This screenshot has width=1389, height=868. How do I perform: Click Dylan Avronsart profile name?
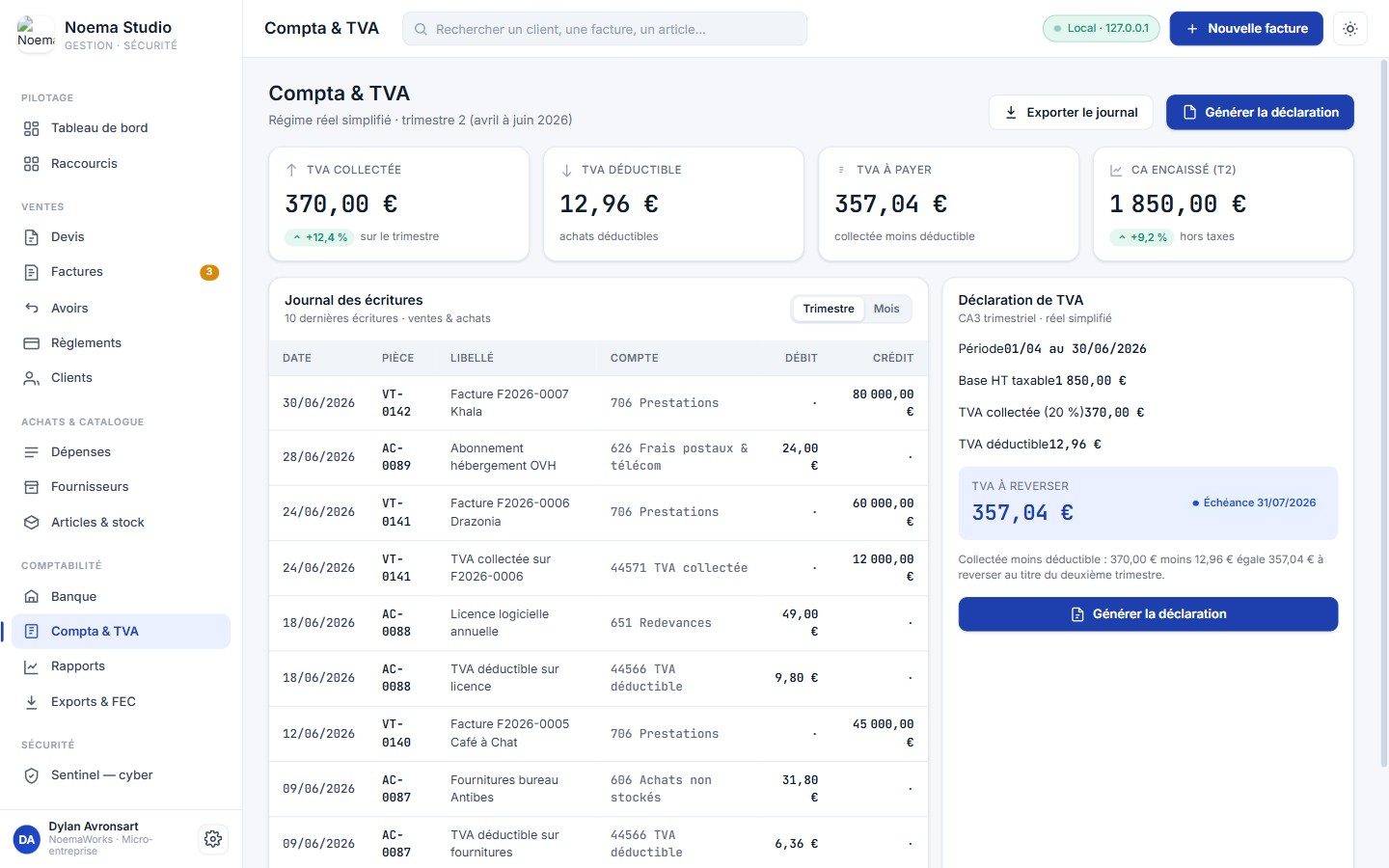coord(94,827)
